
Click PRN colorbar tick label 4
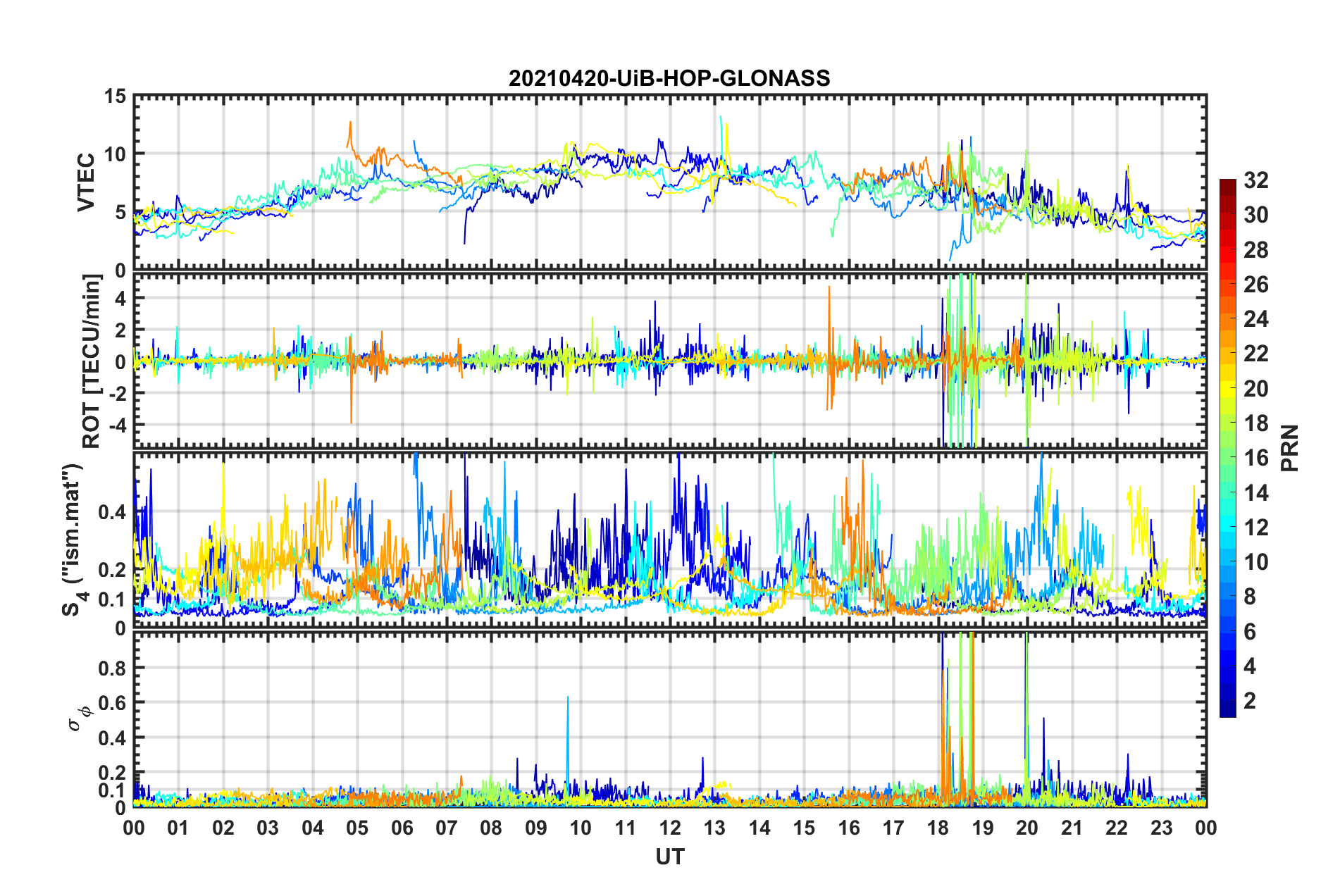[x=1250, y=666]
